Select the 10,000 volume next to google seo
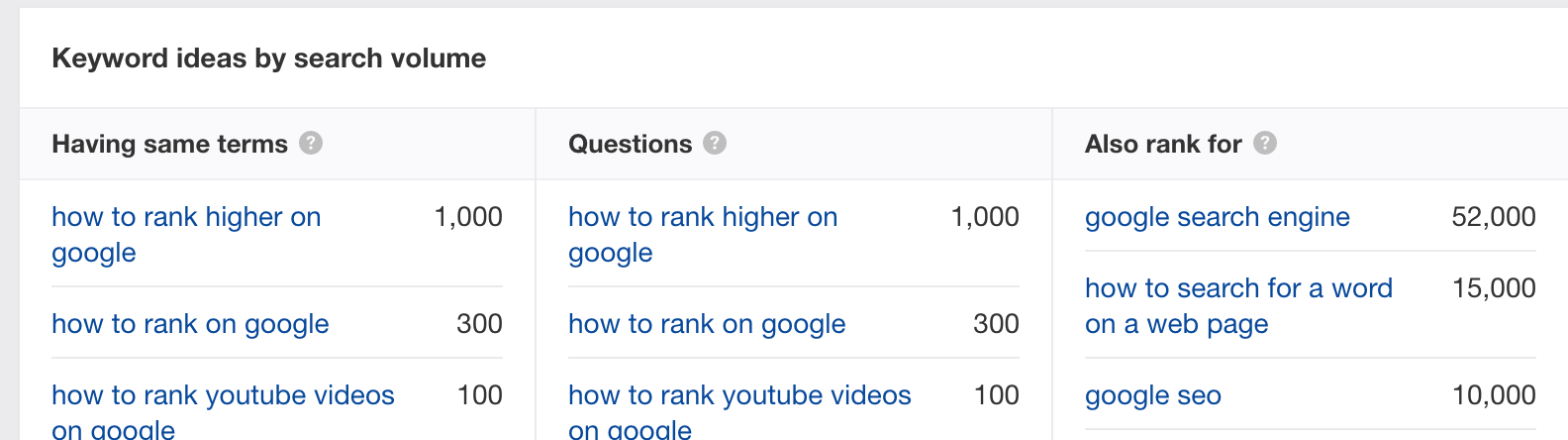Viewport: 1568px width, 440px height. coord(1494,395)
